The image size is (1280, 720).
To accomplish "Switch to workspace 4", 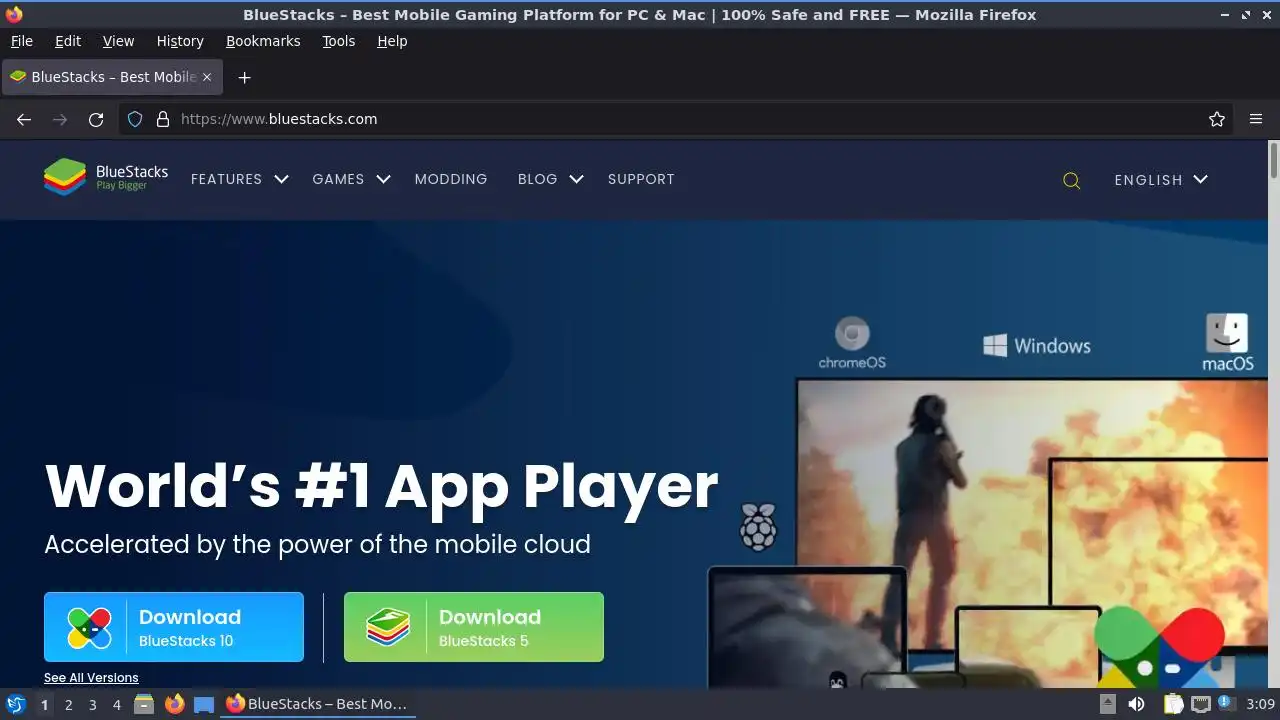I will pos(116,704).
